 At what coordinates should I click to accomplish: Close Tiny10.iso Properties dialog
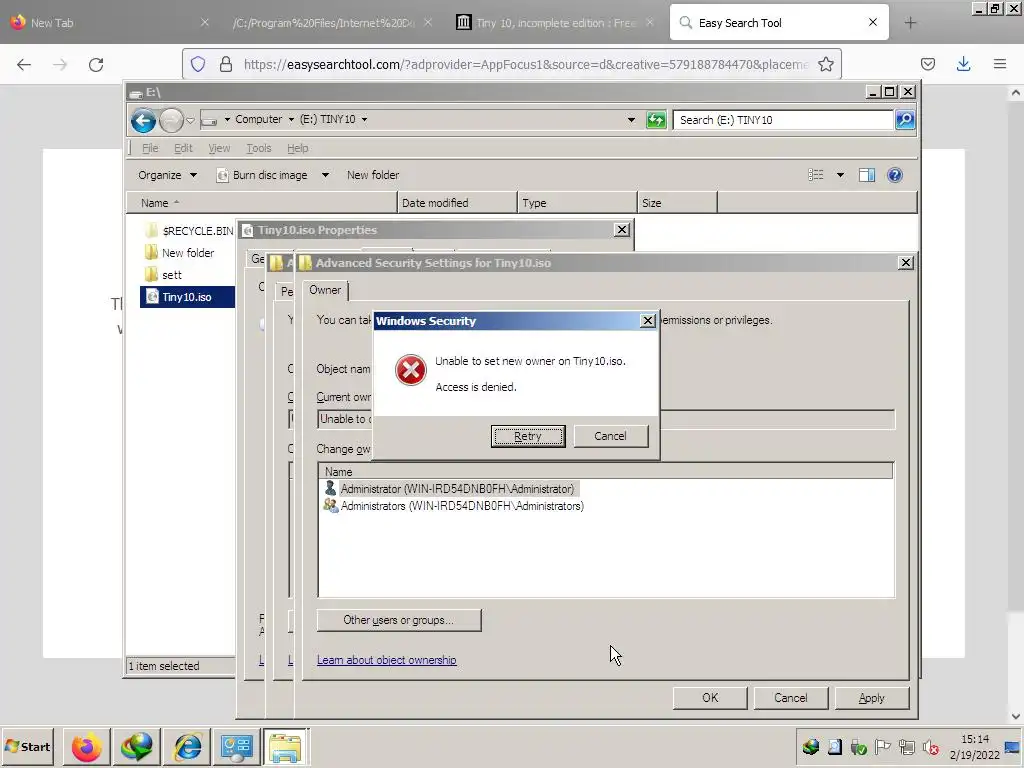point(622,230)
